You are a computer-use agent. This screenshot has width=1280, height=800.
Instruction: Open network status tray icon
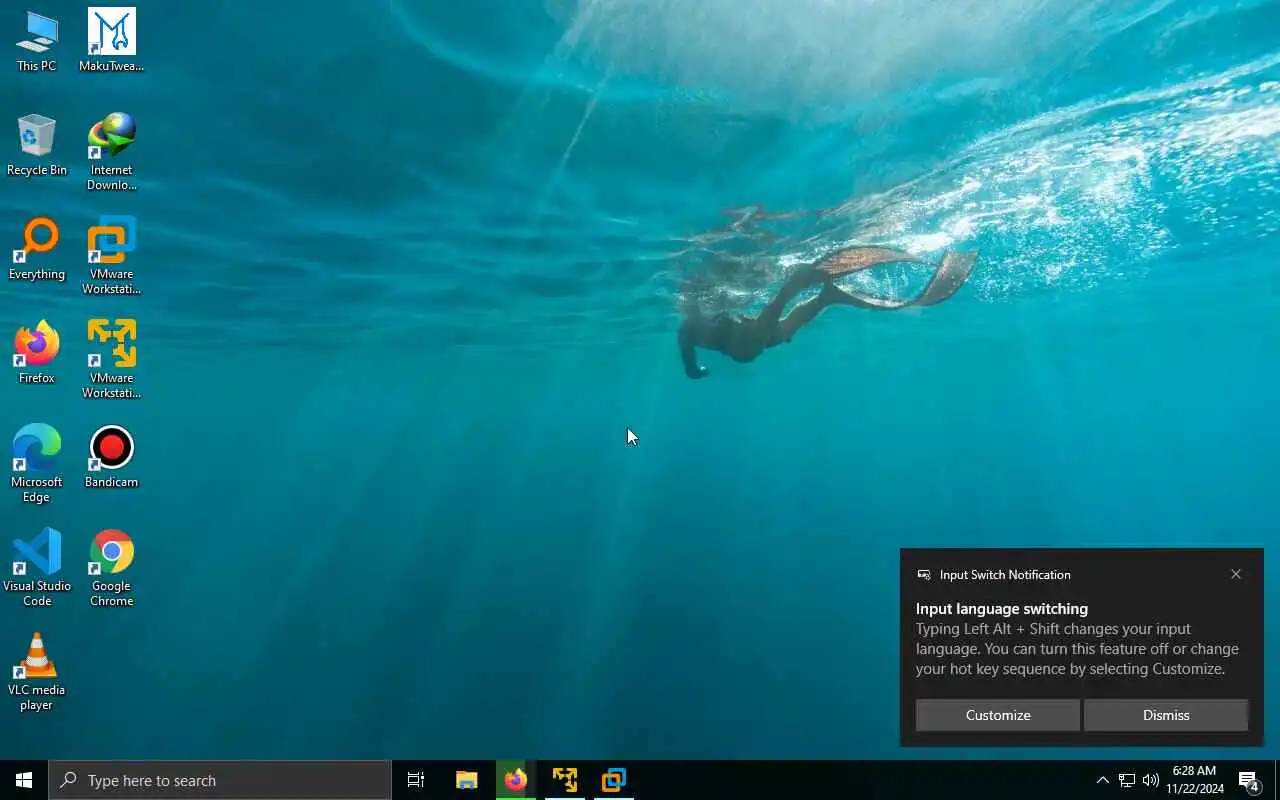[x=1127, y=780]
